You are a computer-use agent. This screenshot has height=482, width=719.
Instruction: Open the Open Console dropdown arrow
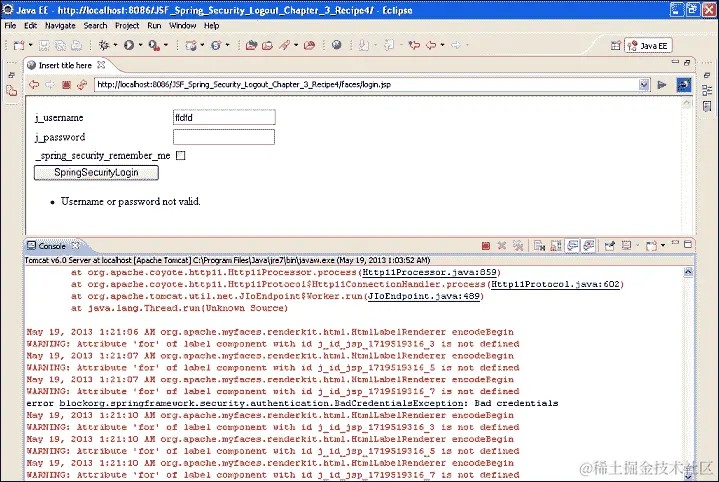pyautogui.click(x=663, y=246)
